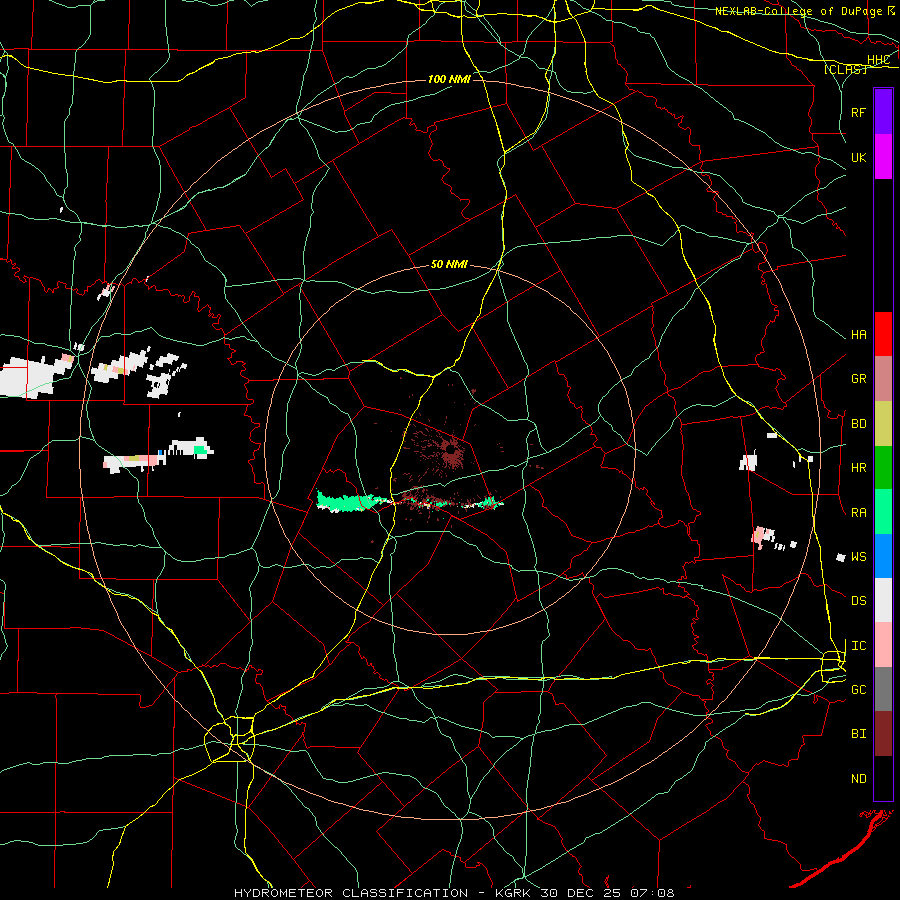
Task: Click the UK legend label
Action: [x=858, y=157]
